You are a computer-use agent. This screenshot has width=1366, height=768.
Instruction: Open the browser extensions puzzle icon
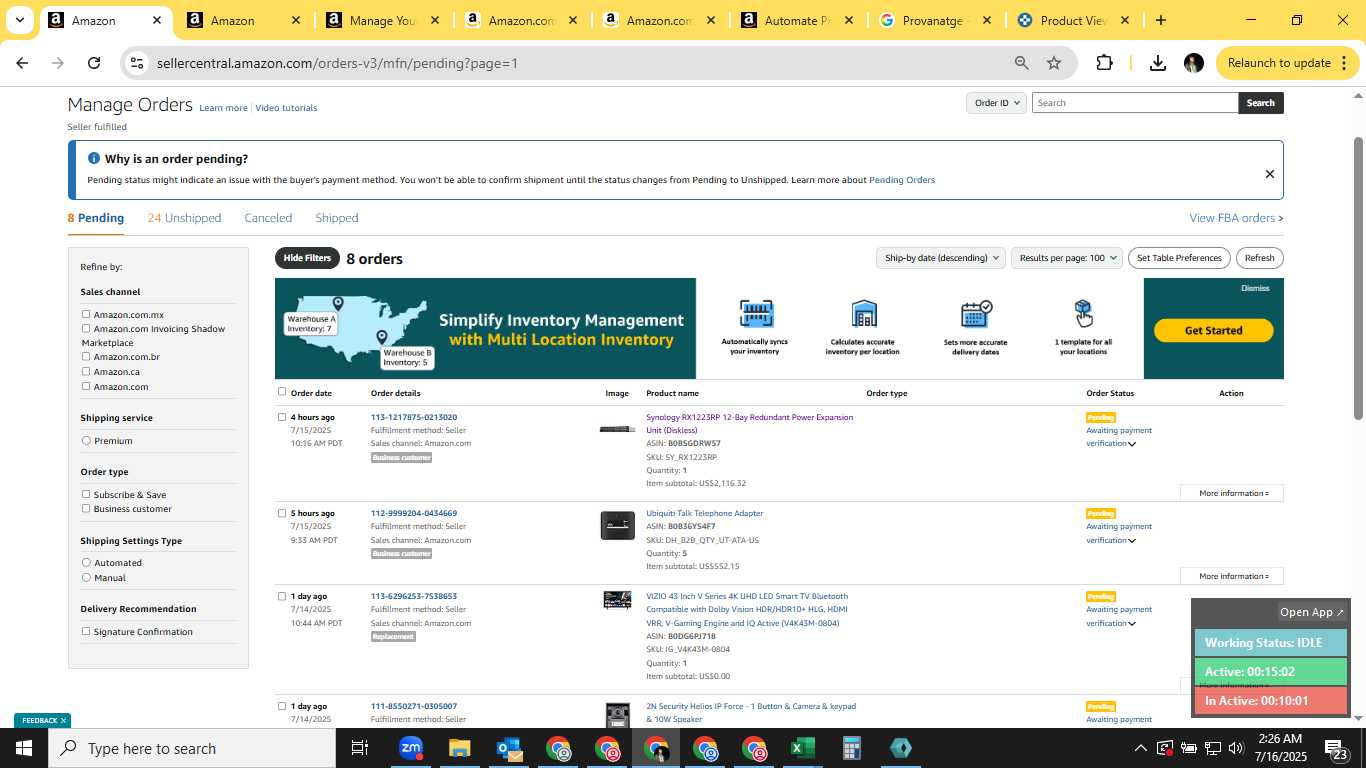[1104, 63]
